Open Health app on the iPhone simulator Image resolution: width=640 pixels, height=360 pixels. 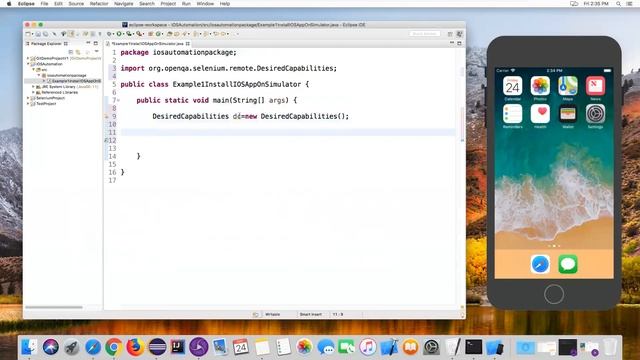[x=540, y=114]
